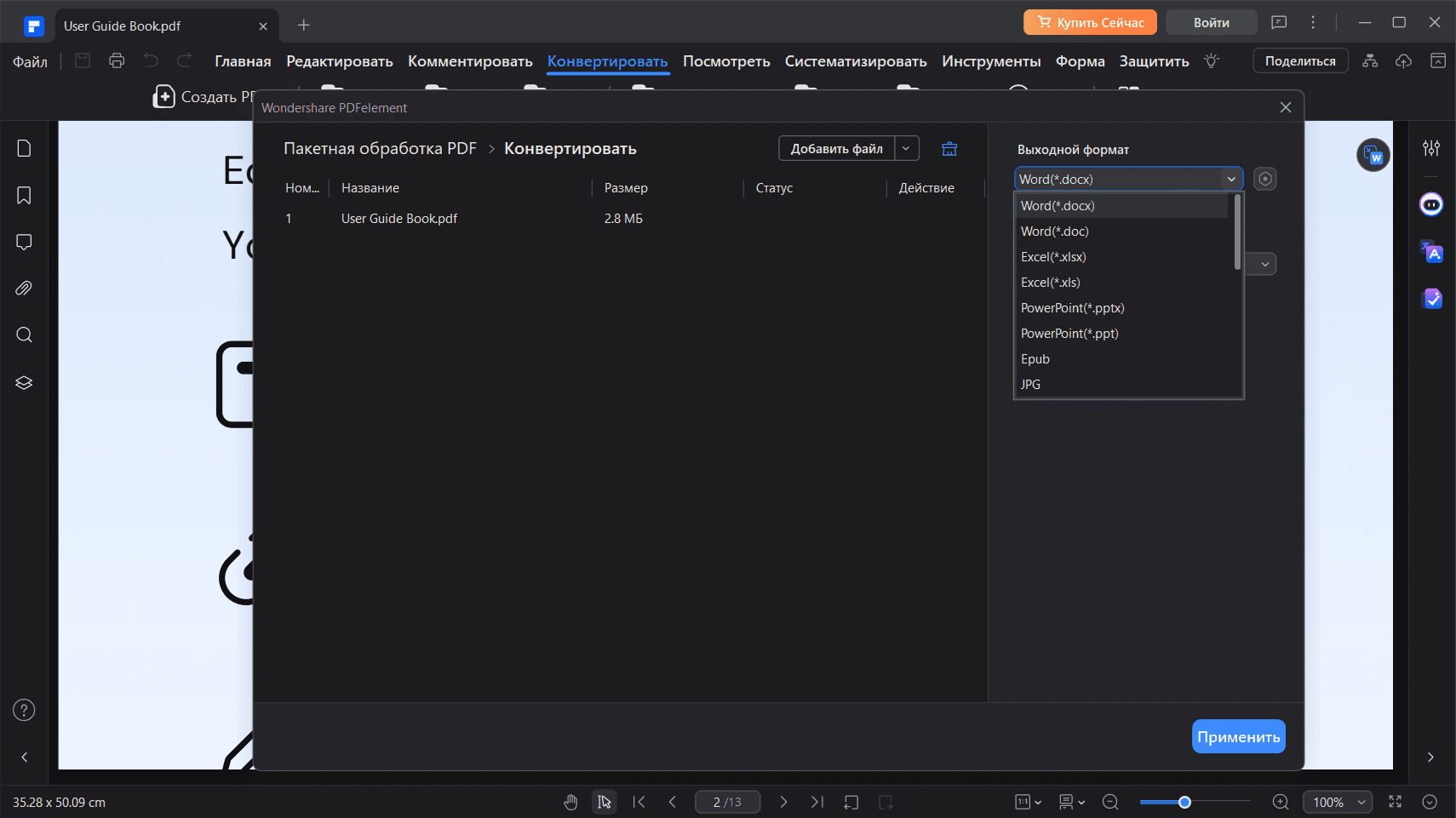Select the text selection cursor tool
Viewport: 1456px width, 818px height.
coord(605,802)
